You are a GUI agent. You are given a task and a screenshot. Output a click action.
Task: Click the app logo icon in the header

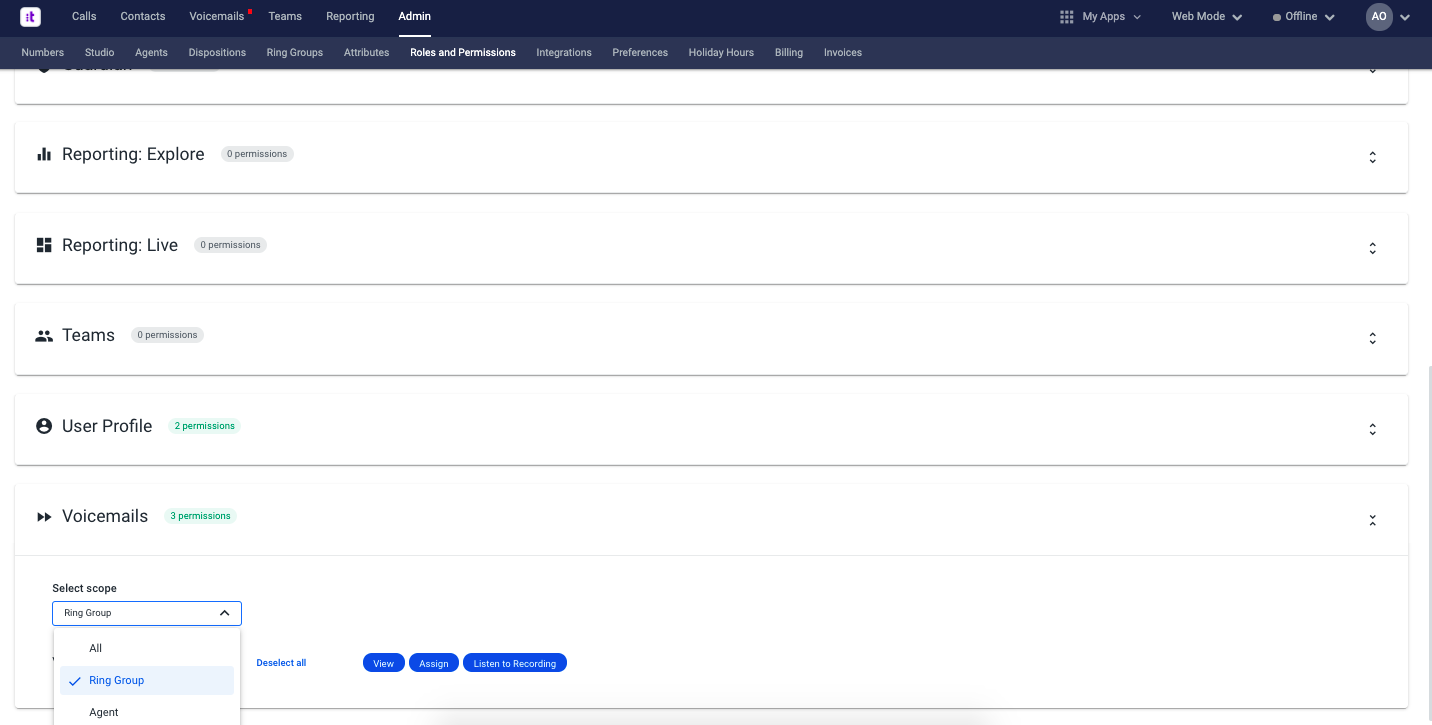[31, 17]
